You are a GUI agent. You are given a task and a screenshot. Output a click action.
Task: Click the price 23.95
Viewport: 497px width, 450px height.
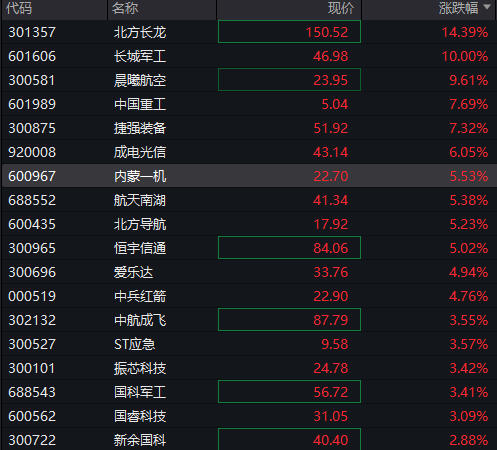tap(330, 80)
